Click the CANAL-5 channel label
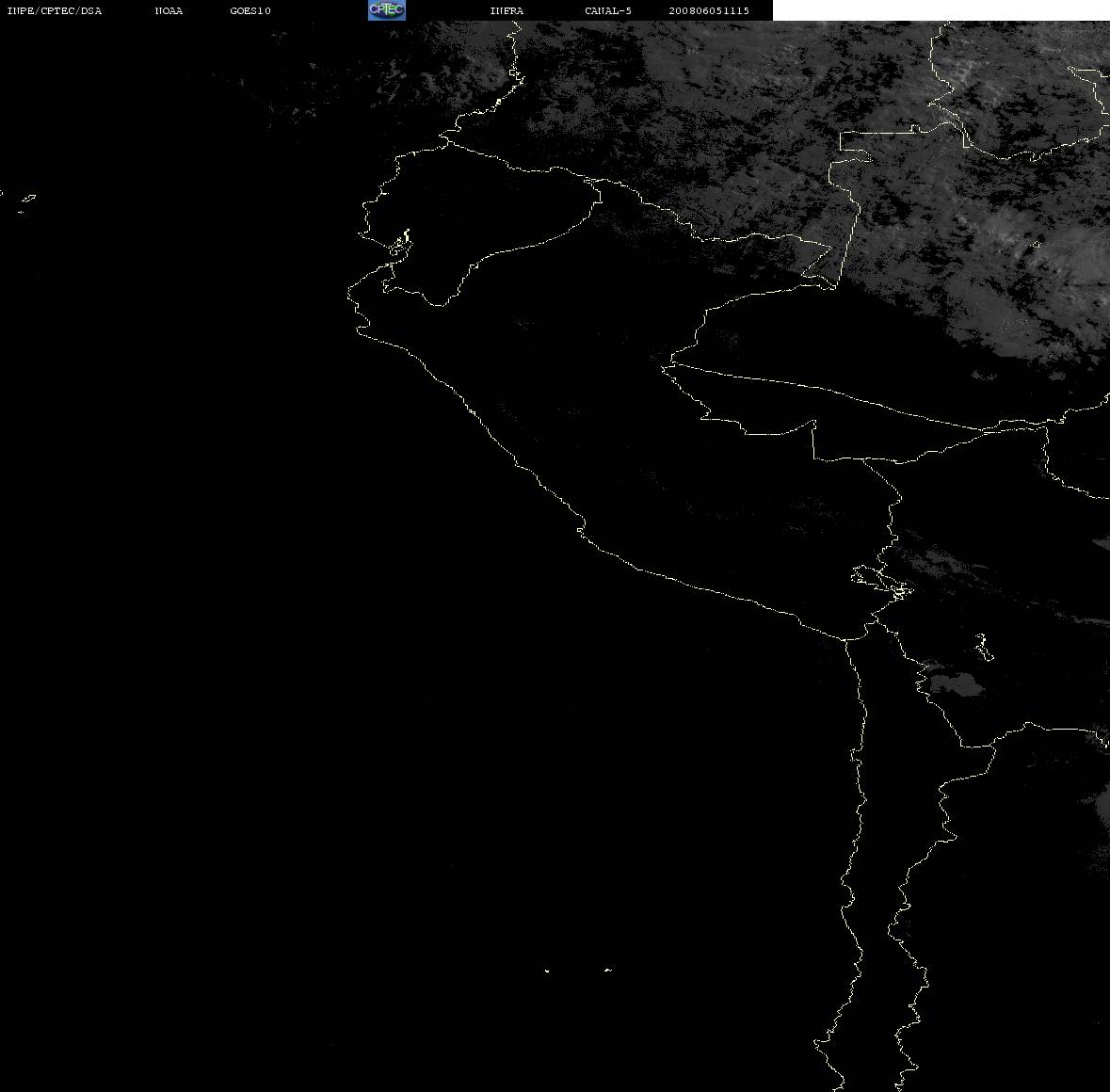This screenshot has width=1110, height=1092. tap(607, 10)
